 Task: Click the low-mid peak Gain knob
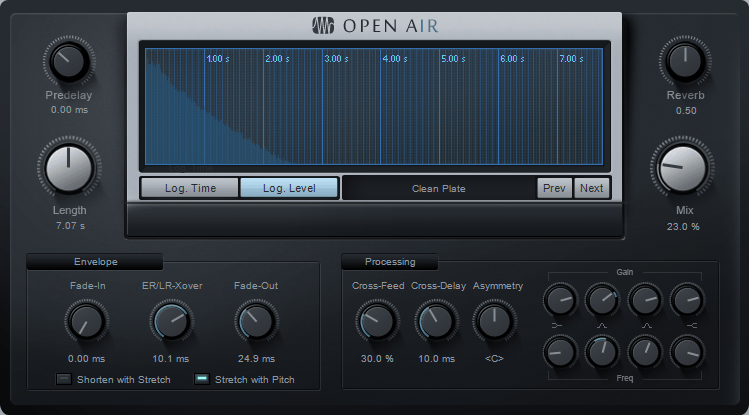[x=602, y=300]
